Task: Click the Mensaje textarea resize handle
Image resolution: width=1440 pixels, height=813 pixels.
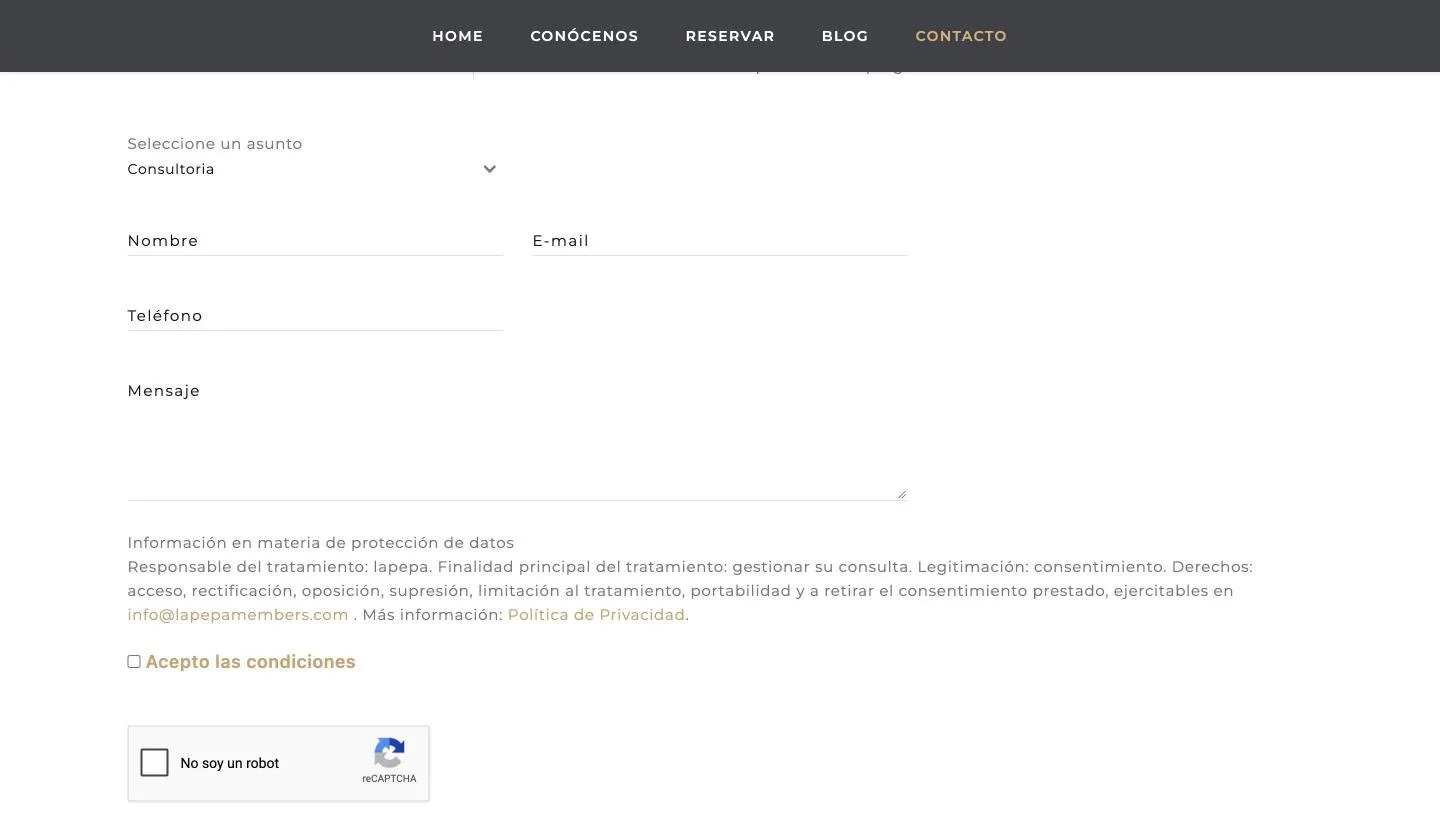Action: click(901, 493)
